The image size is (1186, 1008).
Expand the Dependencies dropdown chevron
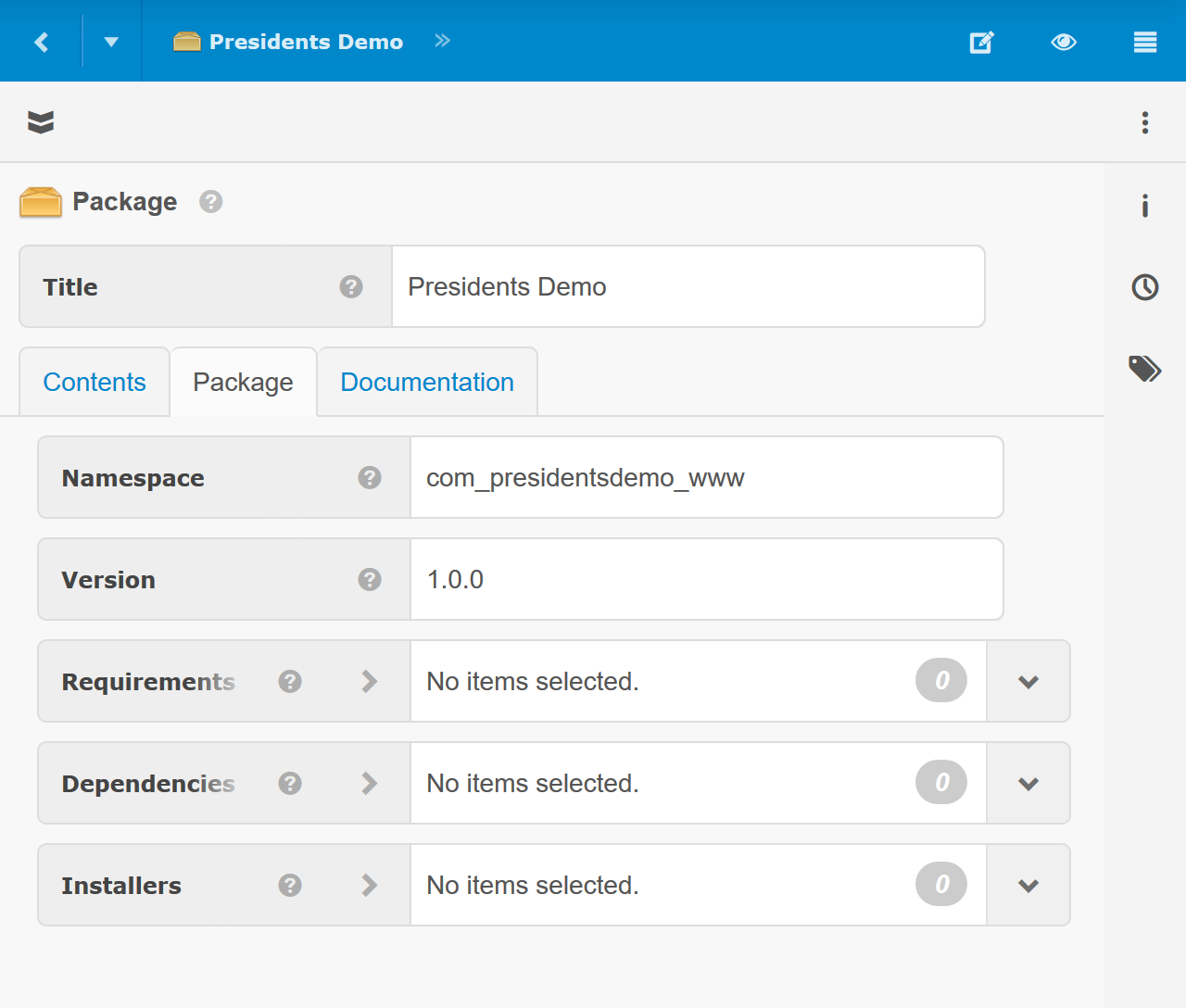1028,784
